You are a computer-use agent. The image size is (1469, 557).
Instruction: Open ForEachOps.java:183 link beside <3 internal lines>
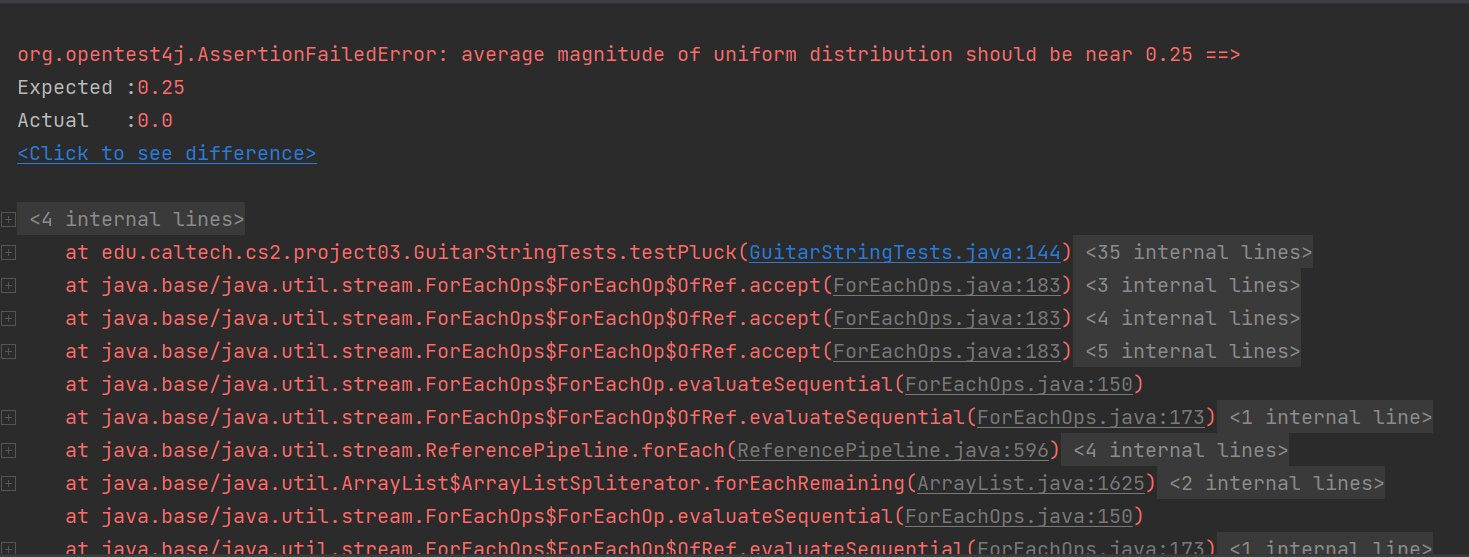point(946,285)
